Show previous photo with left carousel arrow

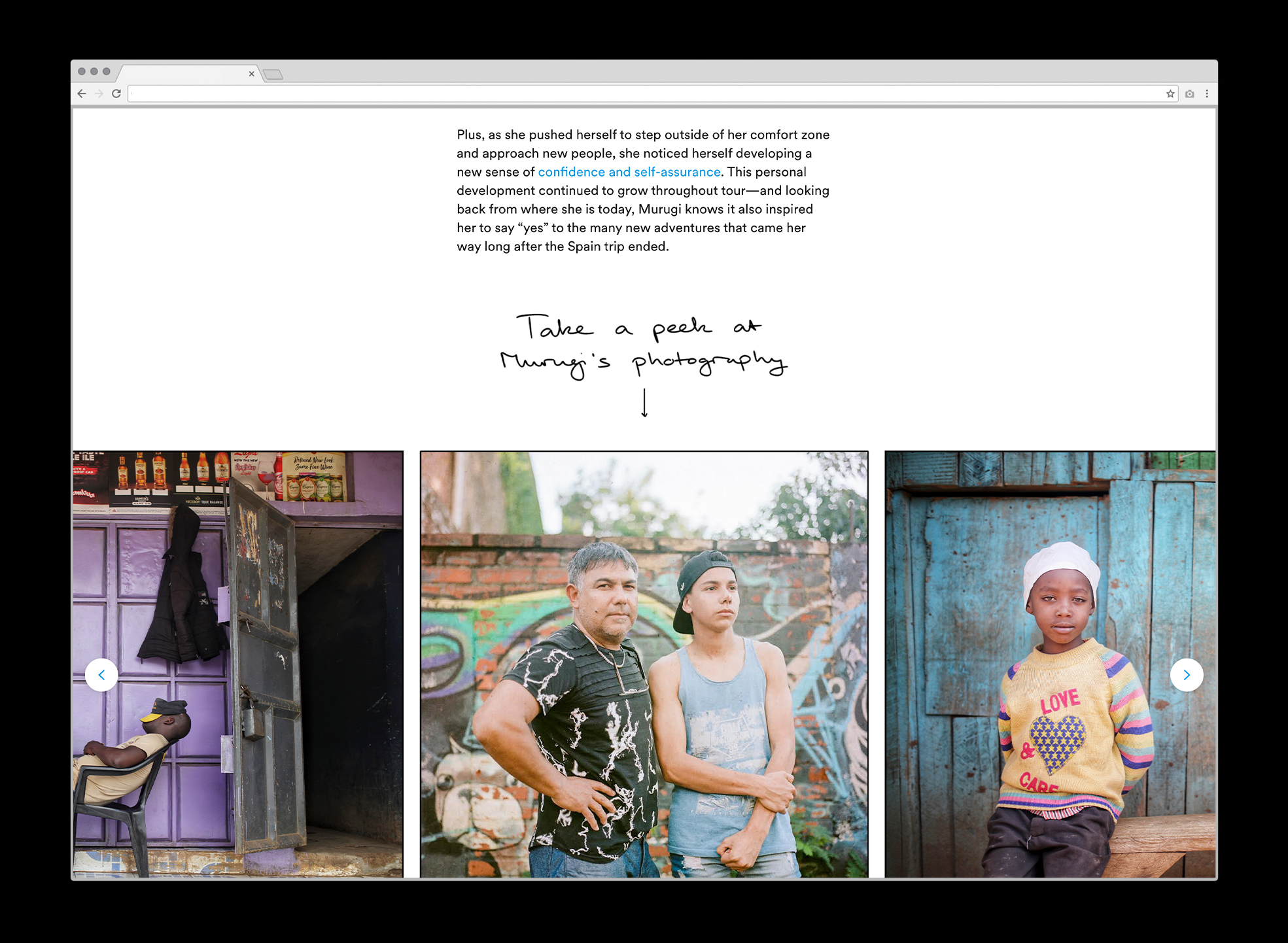(101, 675)
